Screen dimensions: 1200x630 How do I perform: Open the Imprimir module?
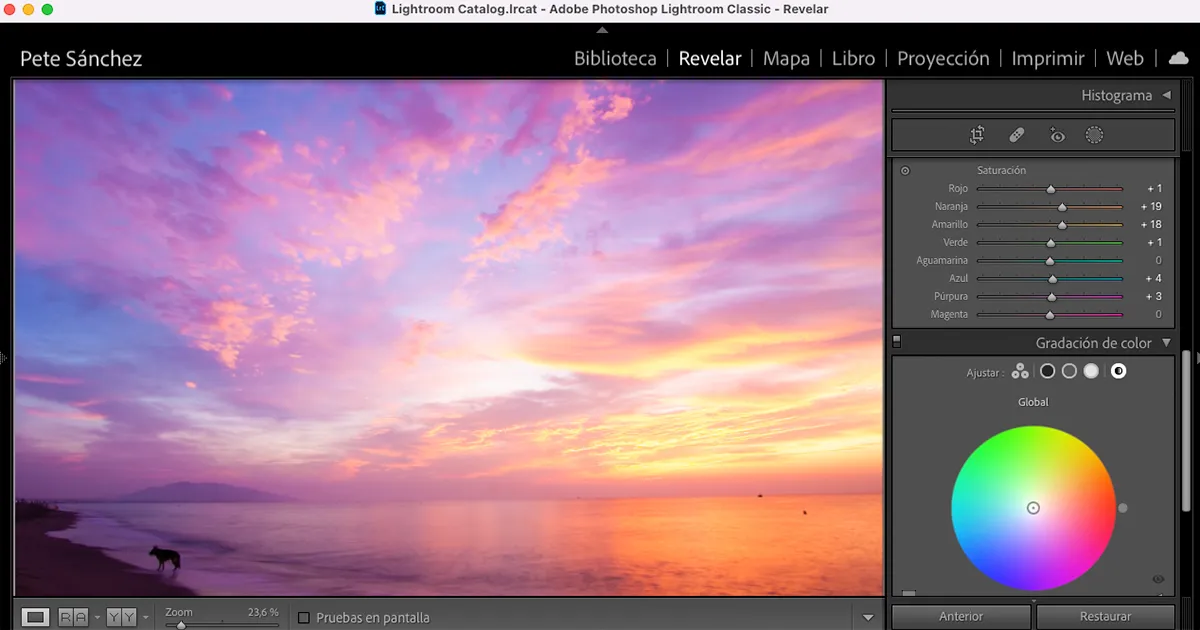(1048, 58)
